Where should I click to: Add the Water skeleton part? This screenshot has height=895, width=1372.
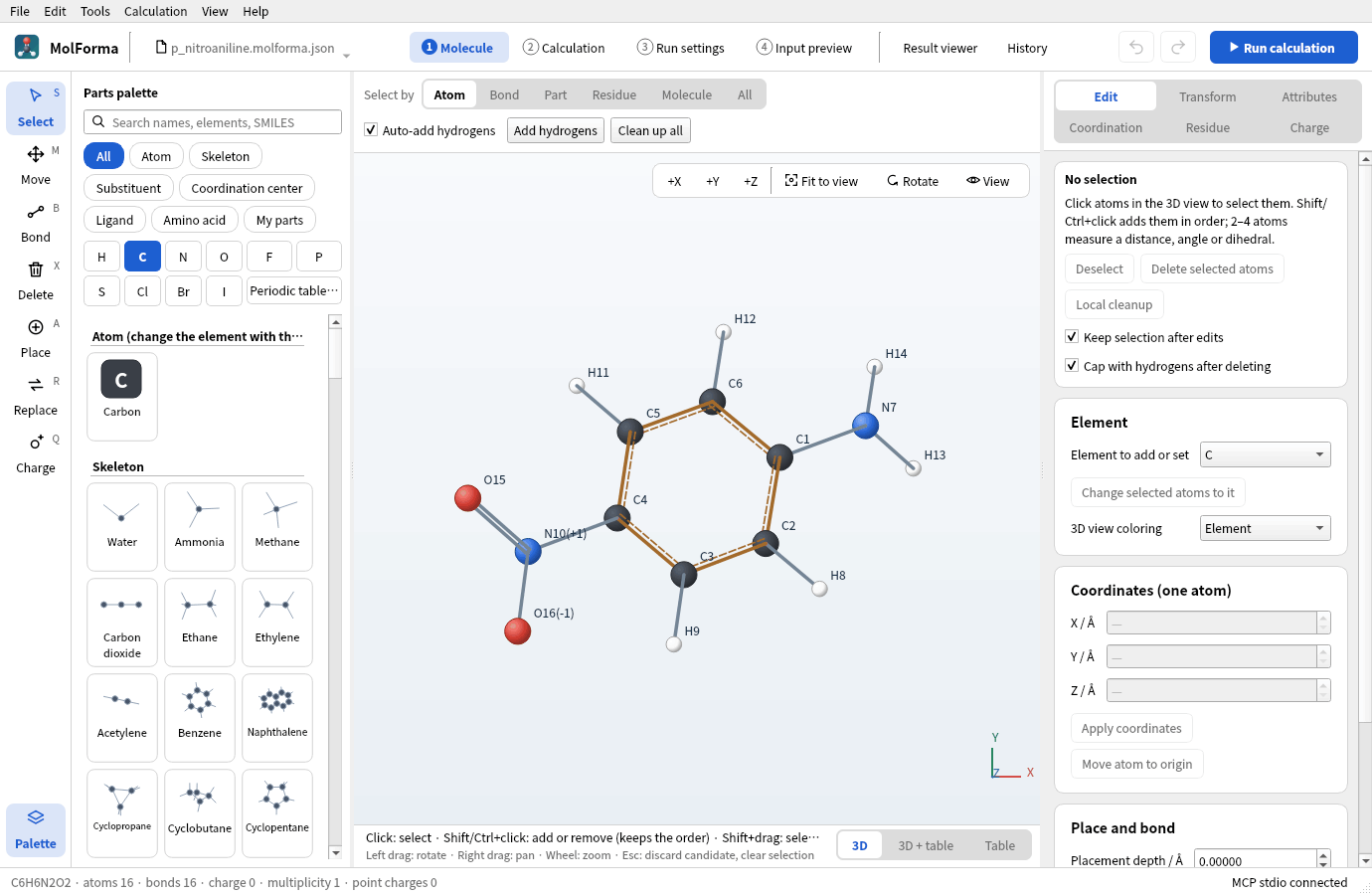tap(122, 527)
